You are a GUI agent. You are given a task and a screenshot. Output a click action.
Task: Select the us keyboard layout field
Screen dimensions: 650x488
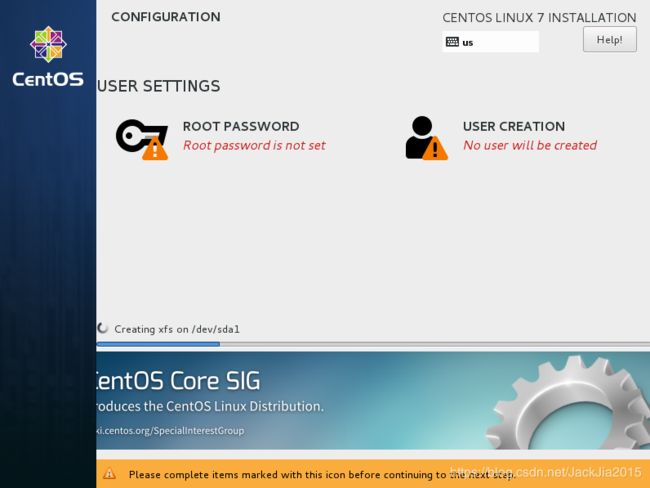tap(490, 42)
